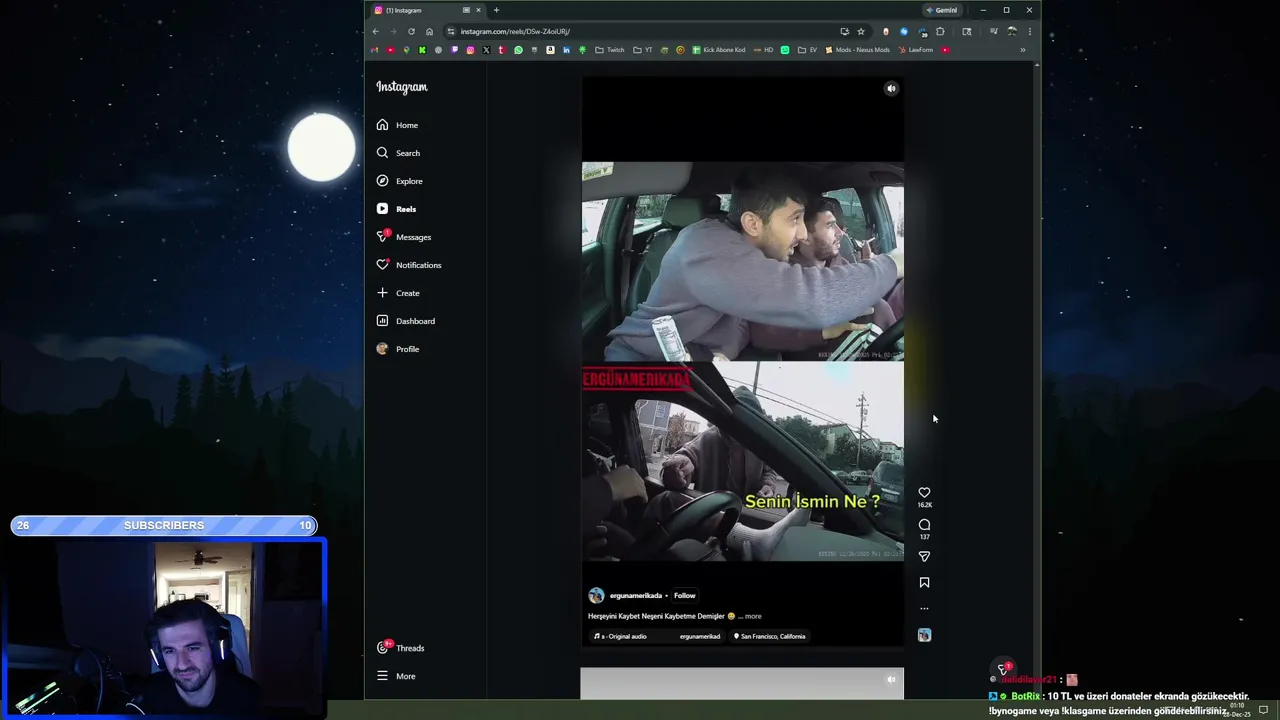Follow the ergunamerikada account

click(x=684, y=596)
